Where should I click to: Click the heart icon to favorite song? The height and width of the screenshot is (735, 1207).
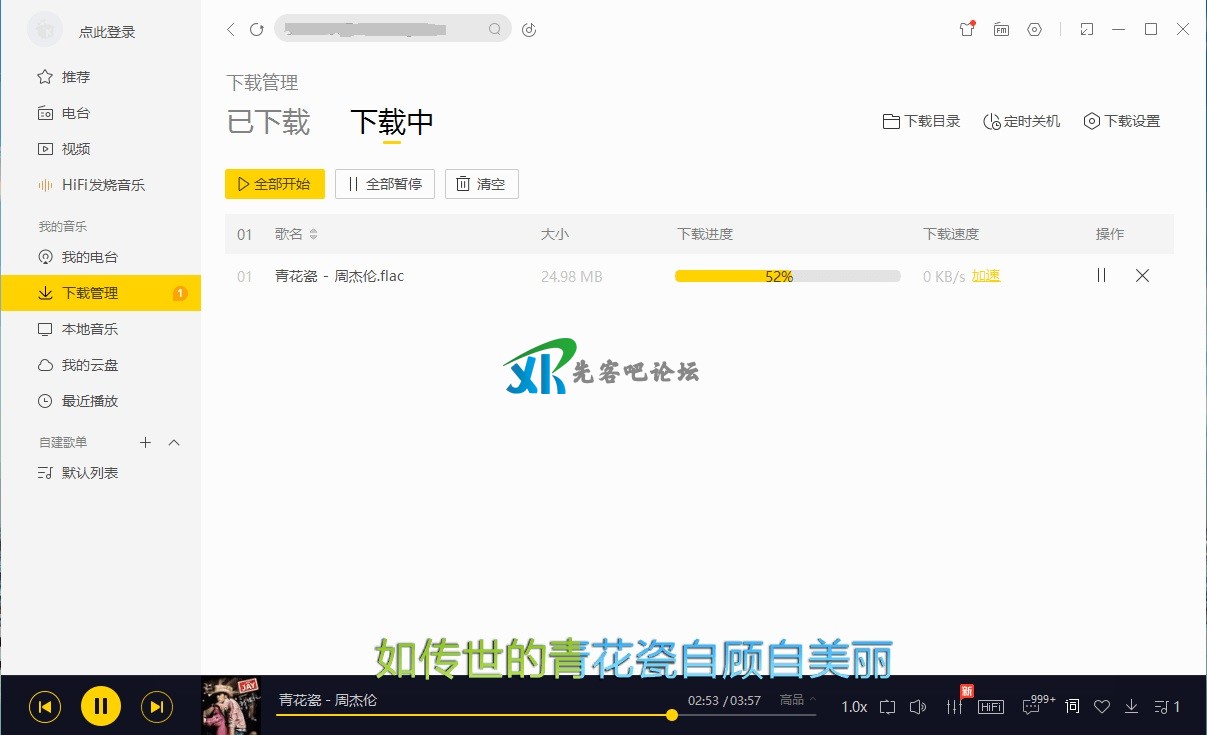point(1102,707)
